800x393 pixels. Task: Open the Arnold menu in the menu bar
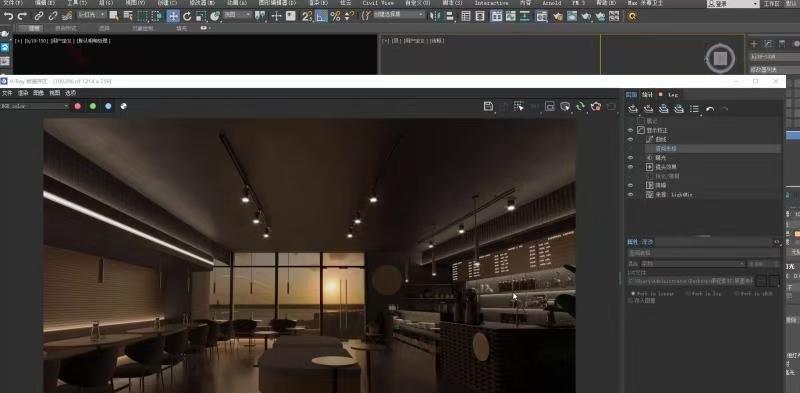(552, 3)
